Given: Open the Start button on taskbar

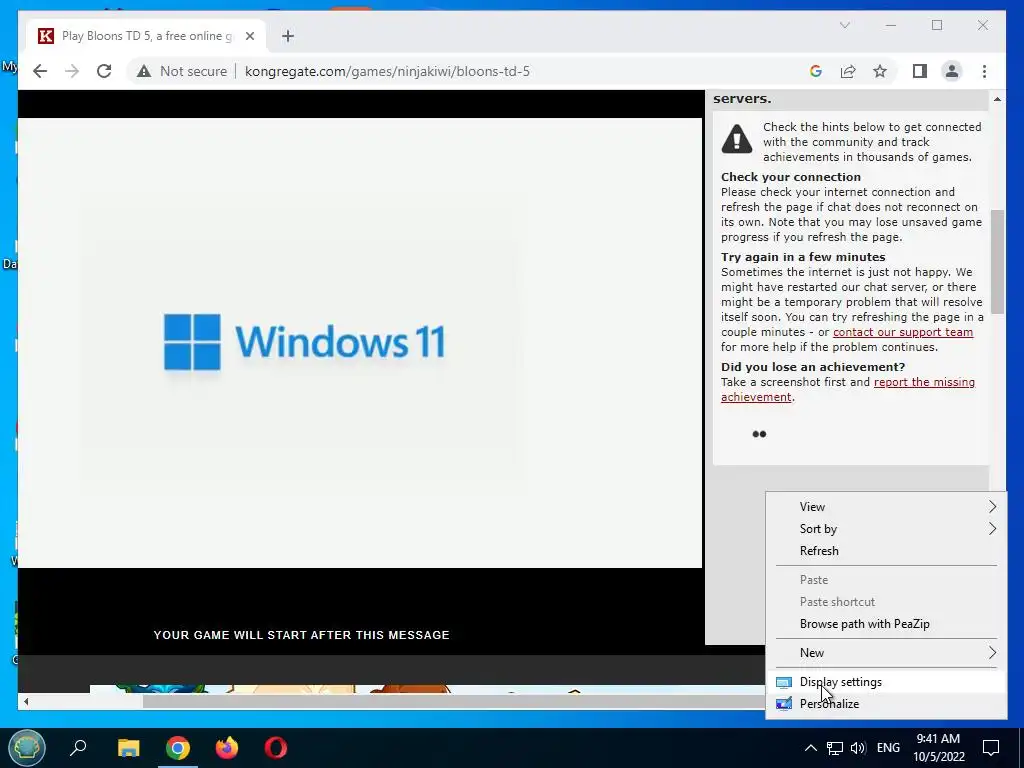Looking at the screenshot, I should [26, 748].
